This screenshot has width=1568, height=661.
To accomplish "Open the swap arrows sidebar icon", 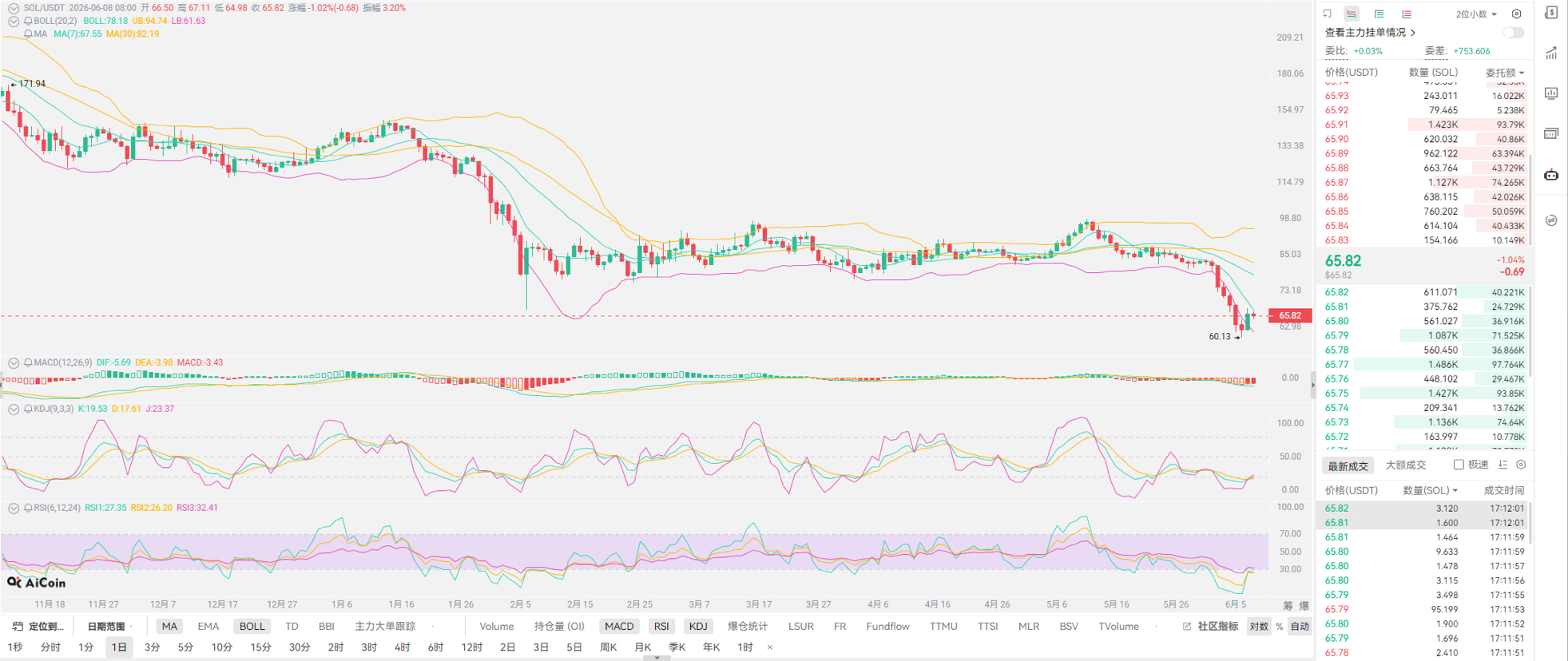I will pos(1551,220).
